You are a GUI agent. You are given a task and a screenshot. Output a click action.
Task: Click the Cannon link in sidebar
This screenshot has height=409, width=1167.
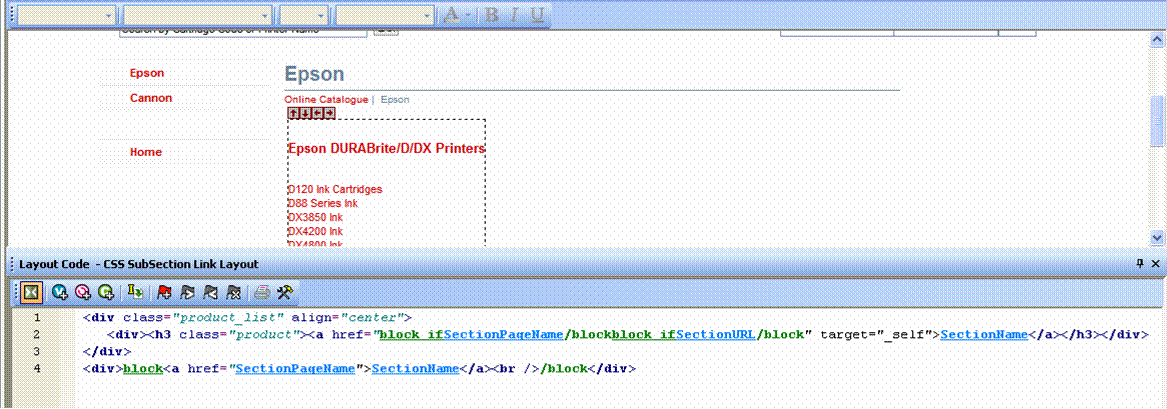pyautogui.click(x=151, y=98)
